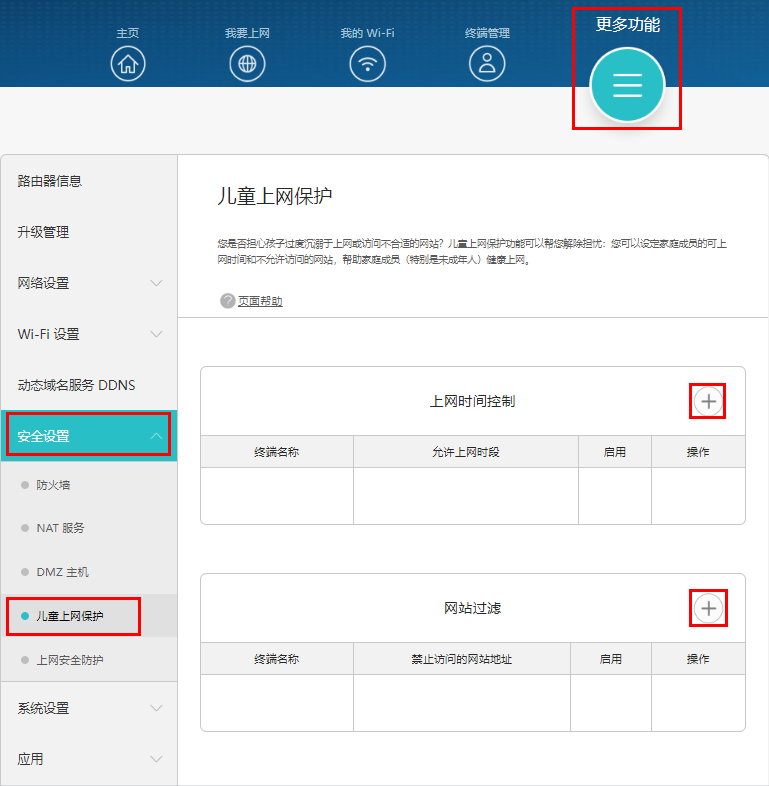Open 升级管理 in sidebar
Viewport: 769px width, 786px height.
pyautogui.click(x=44, y=232)
